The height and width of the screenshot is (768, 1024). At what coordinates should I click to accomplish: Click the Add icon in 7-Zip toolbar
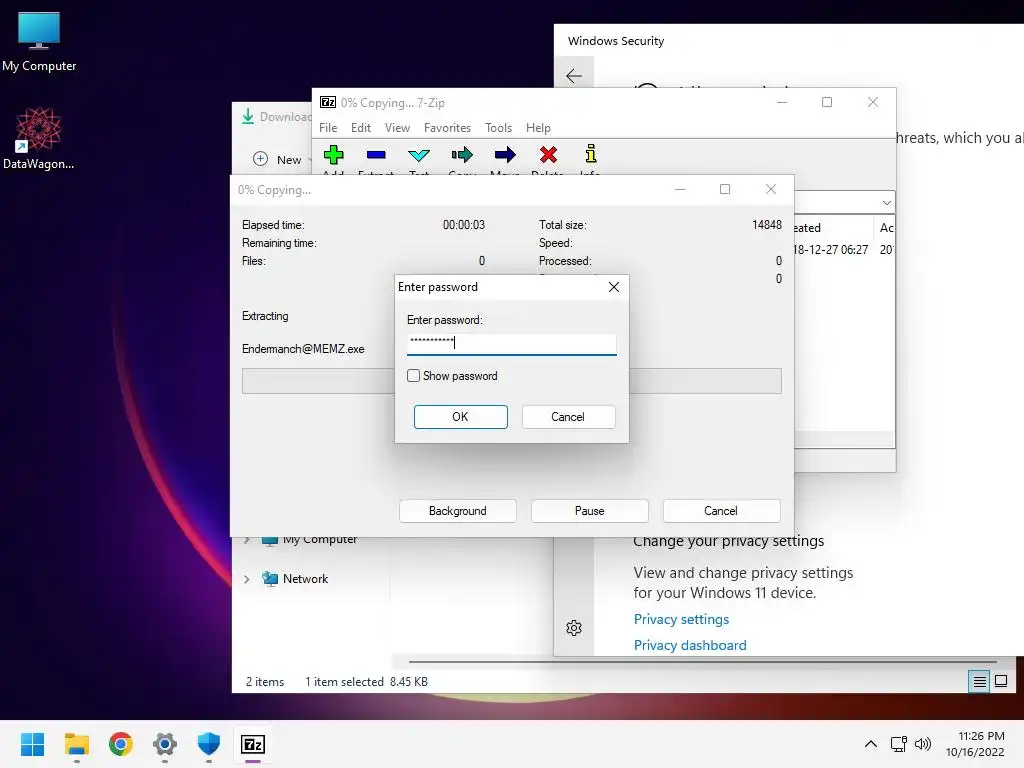(334, 155)
